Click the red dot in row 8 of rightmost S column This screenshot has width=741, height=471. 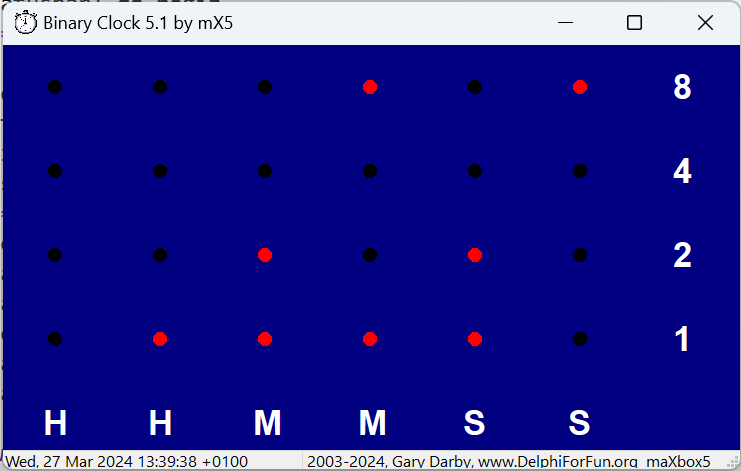(580, 87)
